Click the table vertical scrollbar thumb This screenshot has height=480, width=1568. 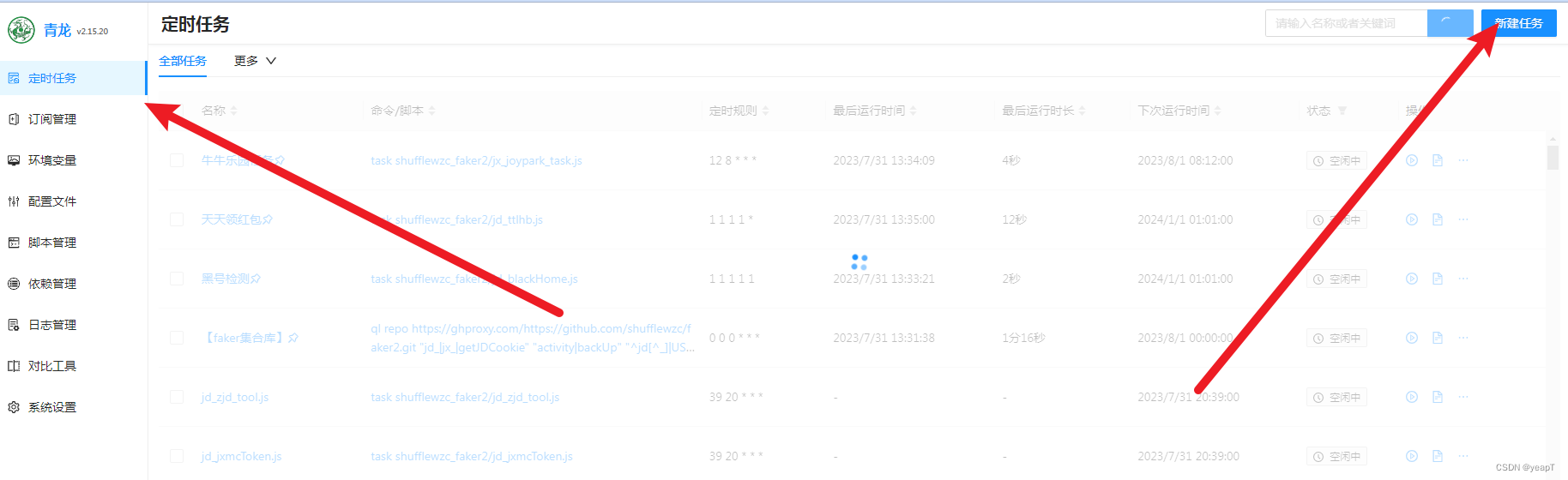[x=1553, y=158]
